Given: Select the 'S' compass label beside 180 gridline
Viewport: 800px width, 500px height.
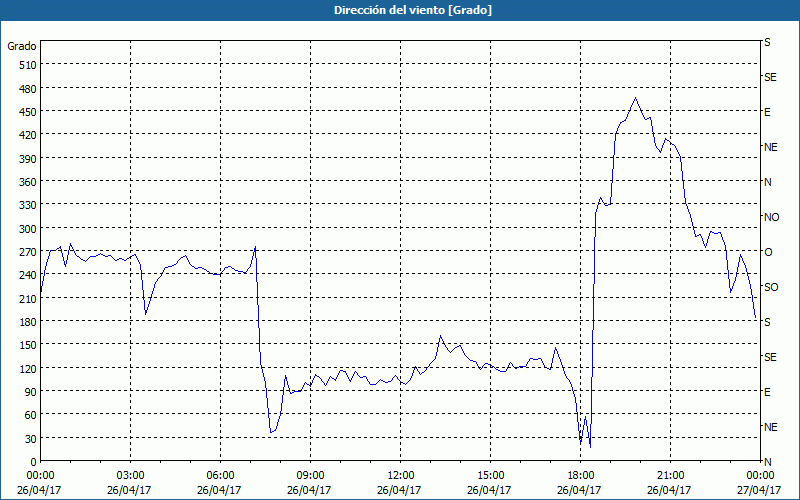Looking at the screenshot, I should [767, 322].
